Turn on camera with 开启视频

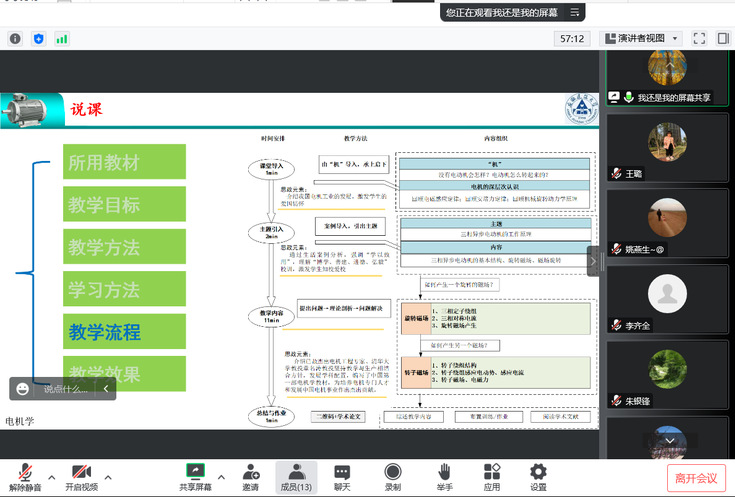coord(81,475)
